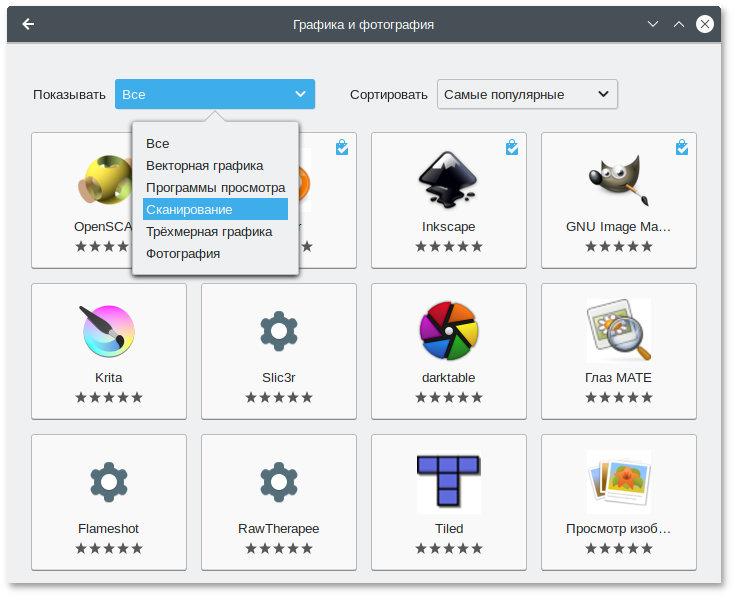Click the Просмотр изоб… star rating

(618, 548)
